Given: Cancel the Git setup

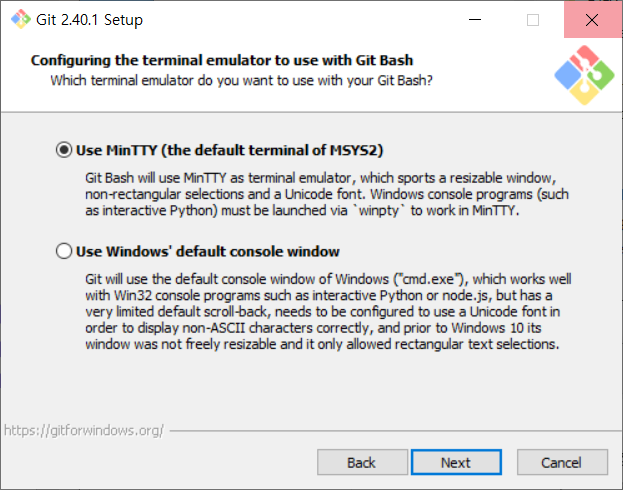Looking at the screenshot, I should (x=562, y=462).
